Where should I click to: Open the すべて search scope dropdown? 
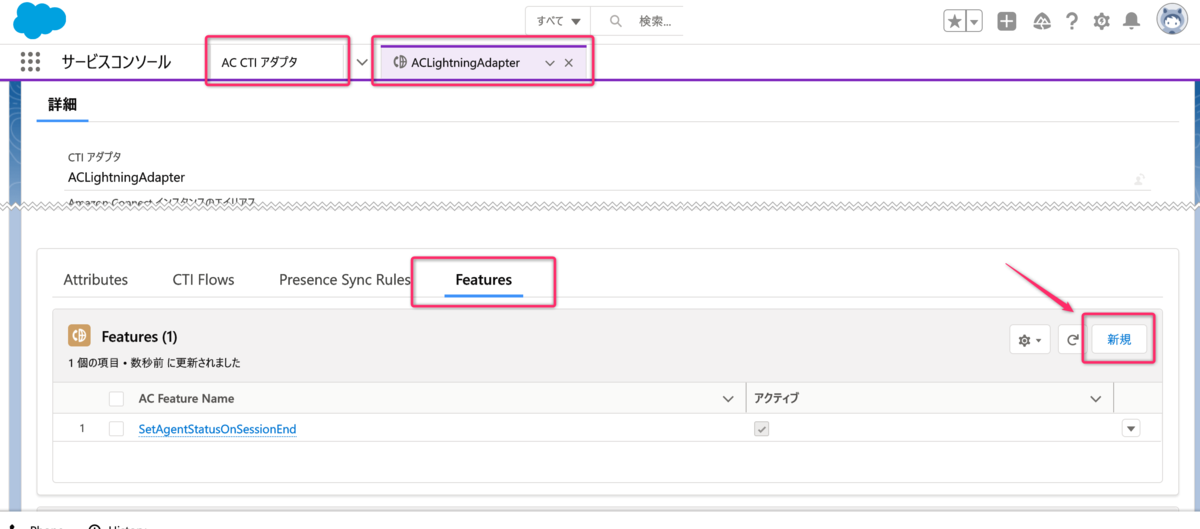click(x=558, y=21)
